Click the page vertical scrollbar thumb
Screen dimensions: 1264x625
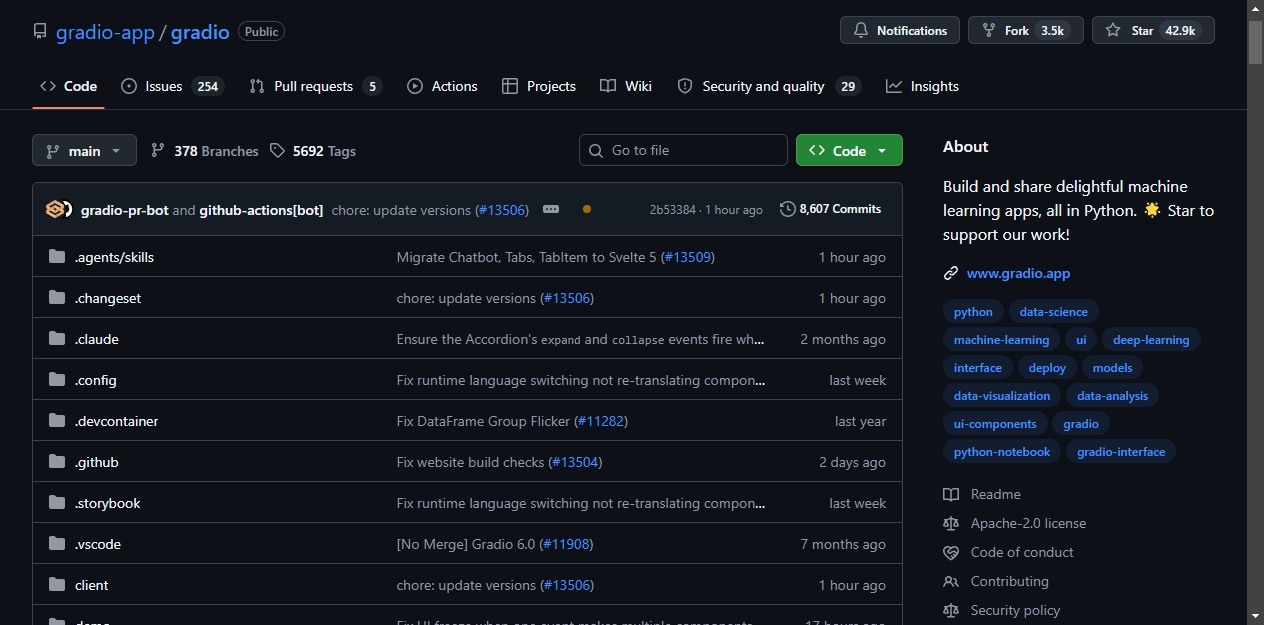point(1255,42)
